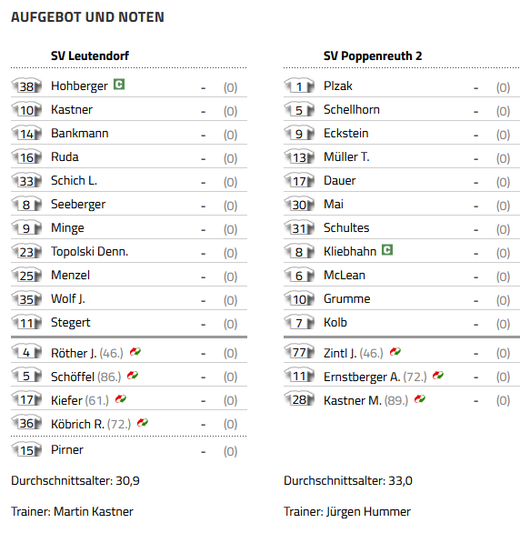Click the substitution icon beside Zintl J.
This screenshot has width=530, height=533.
(395, 351)
